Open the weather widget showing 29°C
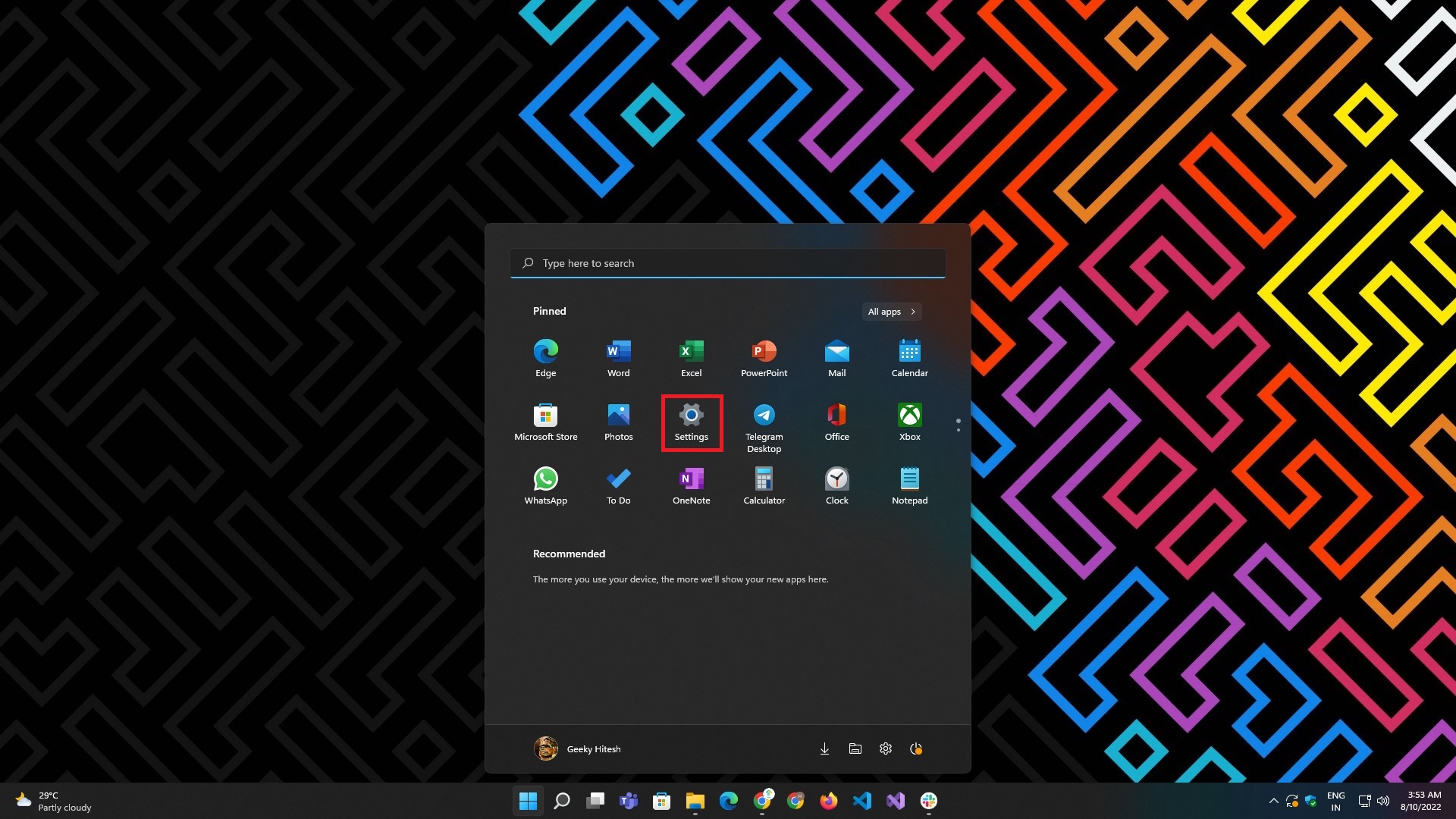Screen dimensions: 1456x819 [53, 801]
